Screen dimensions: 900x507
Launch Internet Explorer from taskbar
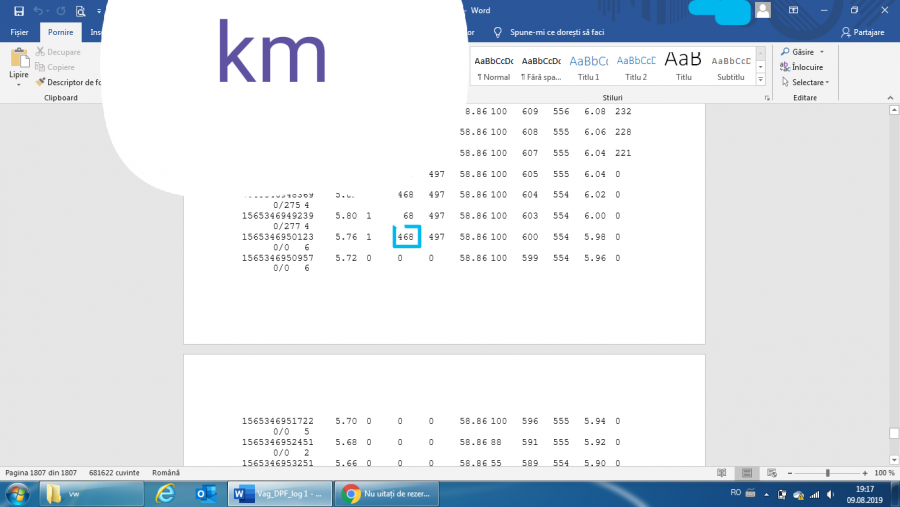(167, 493)
